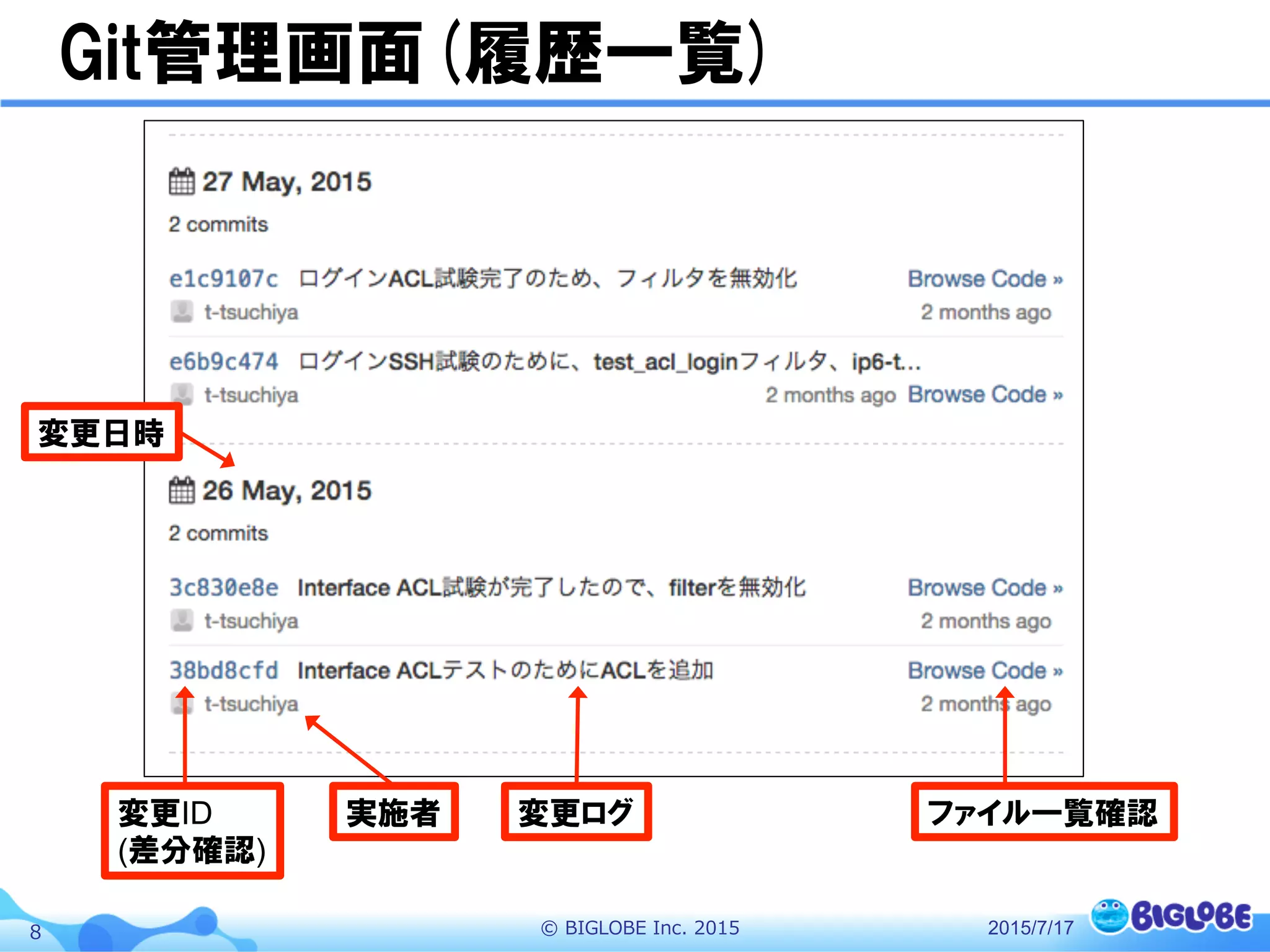Click the BIGLOBE logo in footer
Viewport: 1270px width, 952px height.
click(1171, 916)
